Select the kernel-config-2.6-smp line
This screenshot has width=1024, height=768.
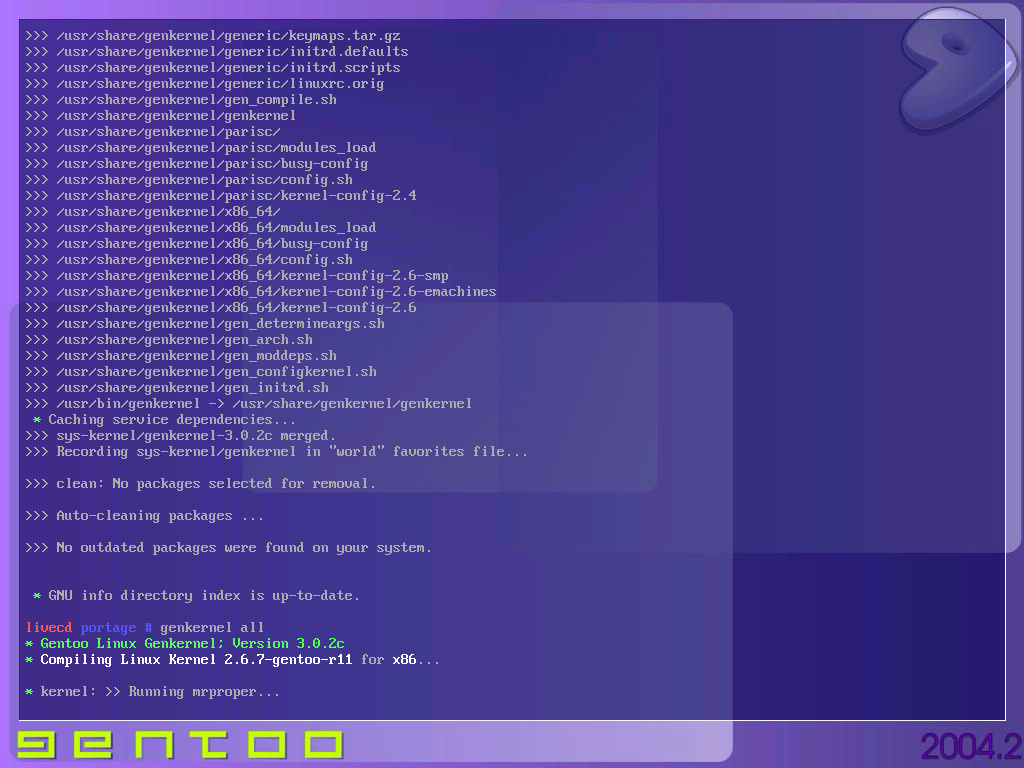click(236, 276)
